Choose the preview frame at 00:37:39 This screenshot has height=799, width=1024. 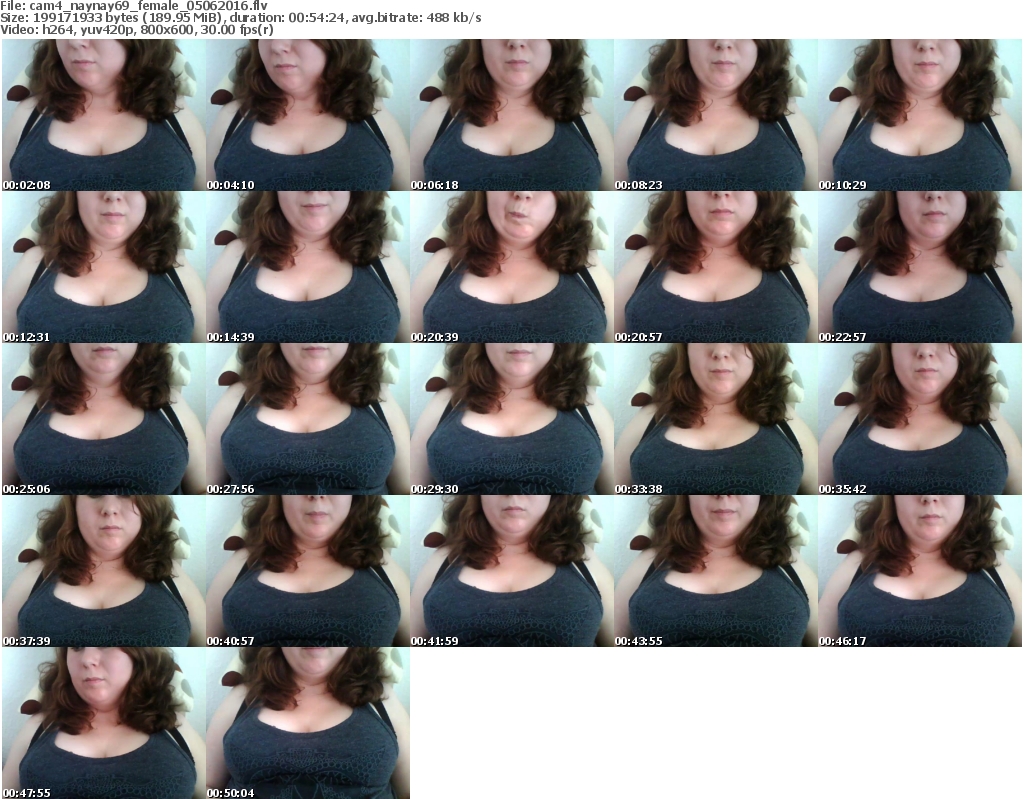pos(103,571)
